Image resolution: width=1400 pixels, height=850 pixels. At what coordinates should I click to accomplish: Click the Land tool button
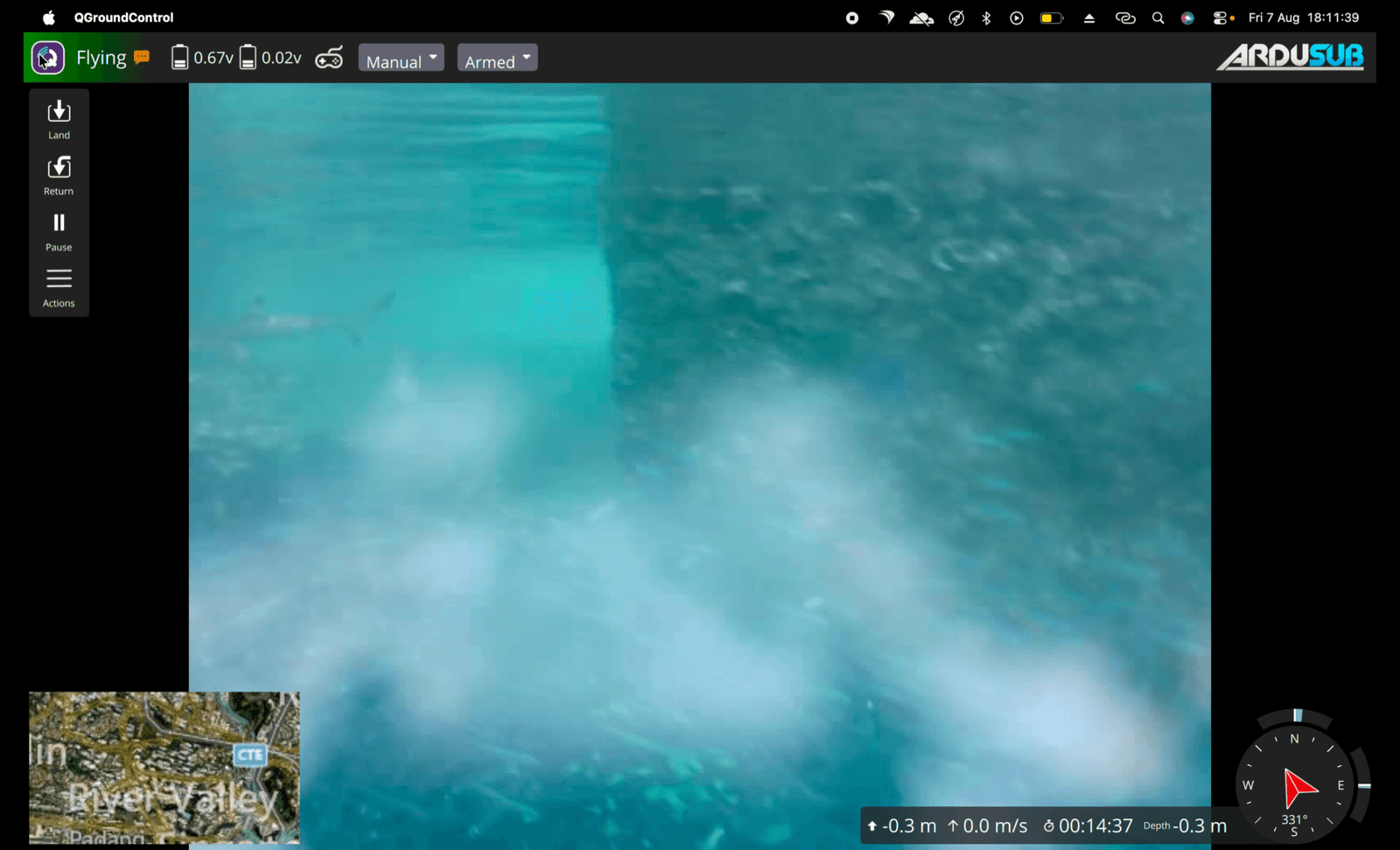59,119
